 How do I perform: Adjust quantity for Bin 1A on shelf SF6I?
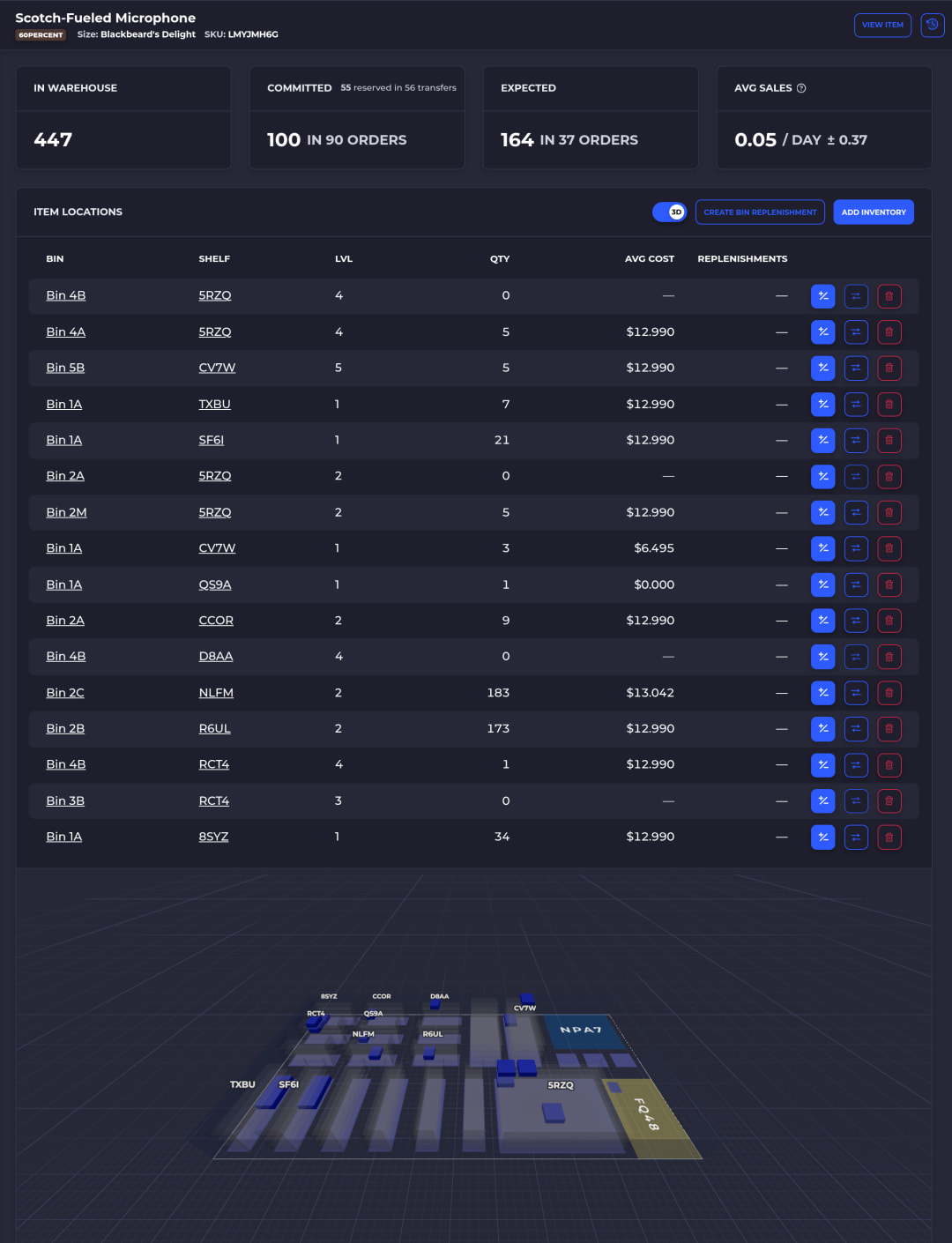pos(822,440)
